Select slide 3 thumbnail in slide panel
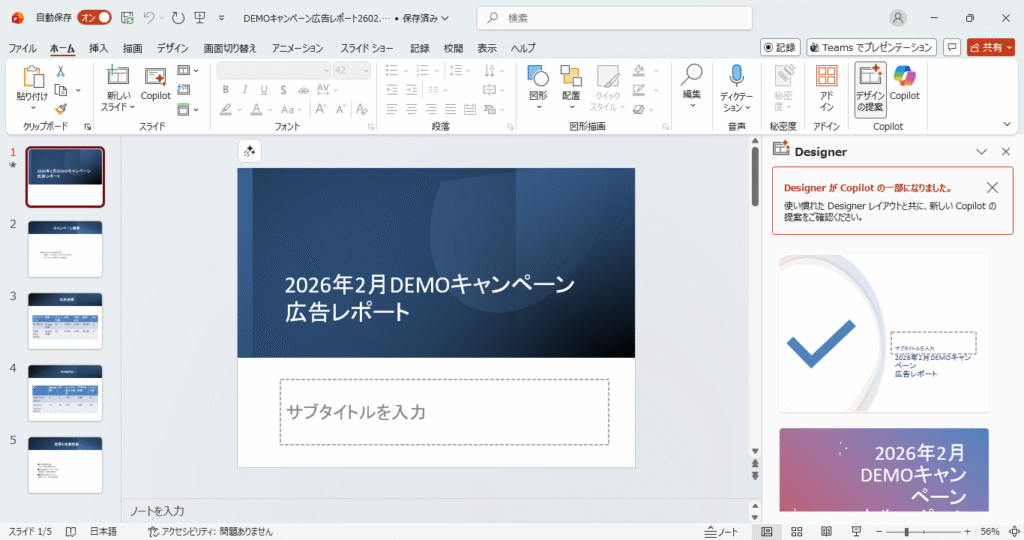 coord(65,321)
